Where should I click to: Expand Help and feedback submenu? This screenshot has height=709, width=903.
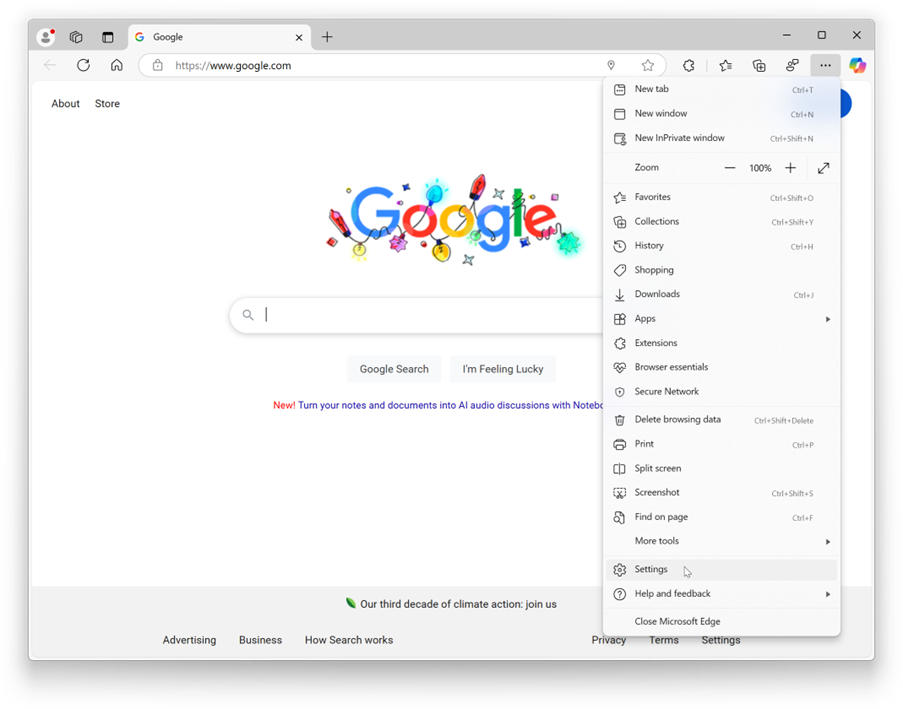click(x=721, y=594)
